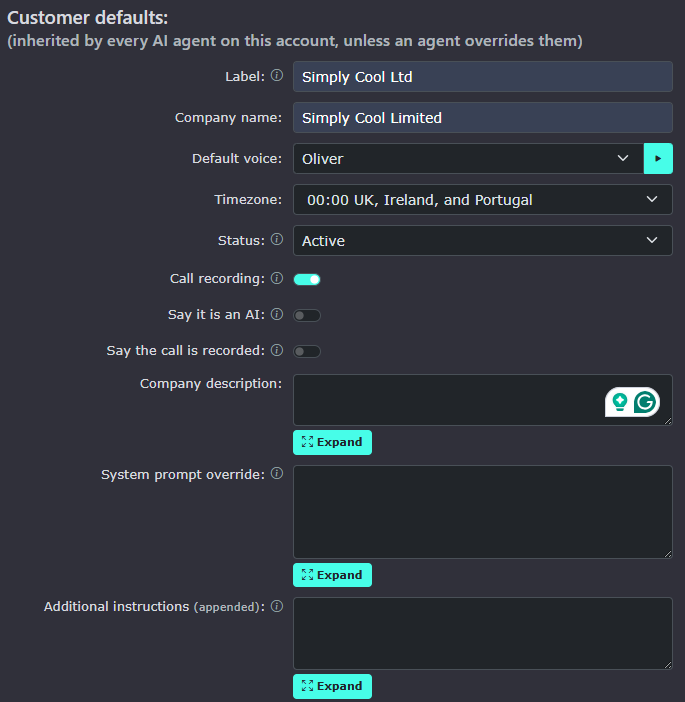Click the Company name field with Simply Cool Limited
685x702 pixels.
(x=483, y=117)
